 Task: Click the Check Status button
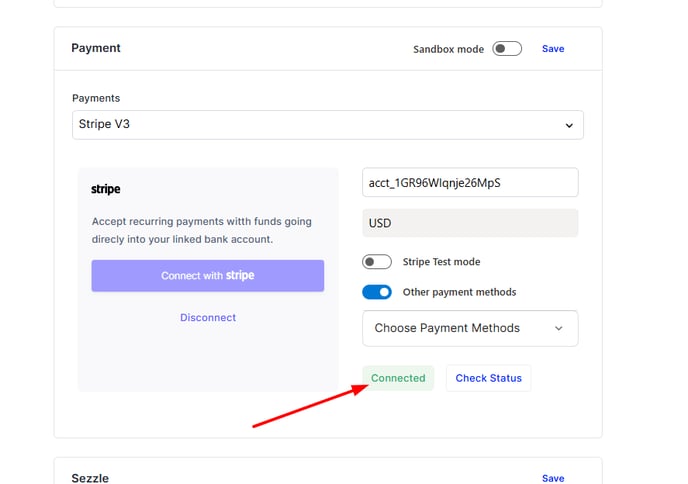click(x=488, y=378)
